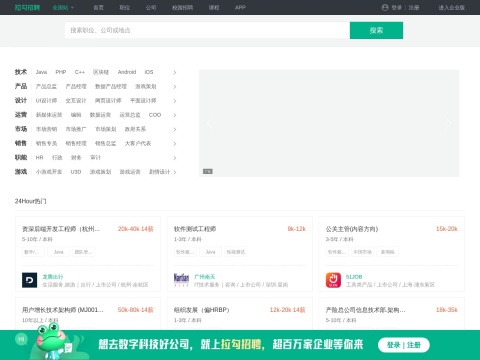This screenshot has width=480, height=360.
Task: Click the banner next-slide arrow
Action: pos(449,123)
